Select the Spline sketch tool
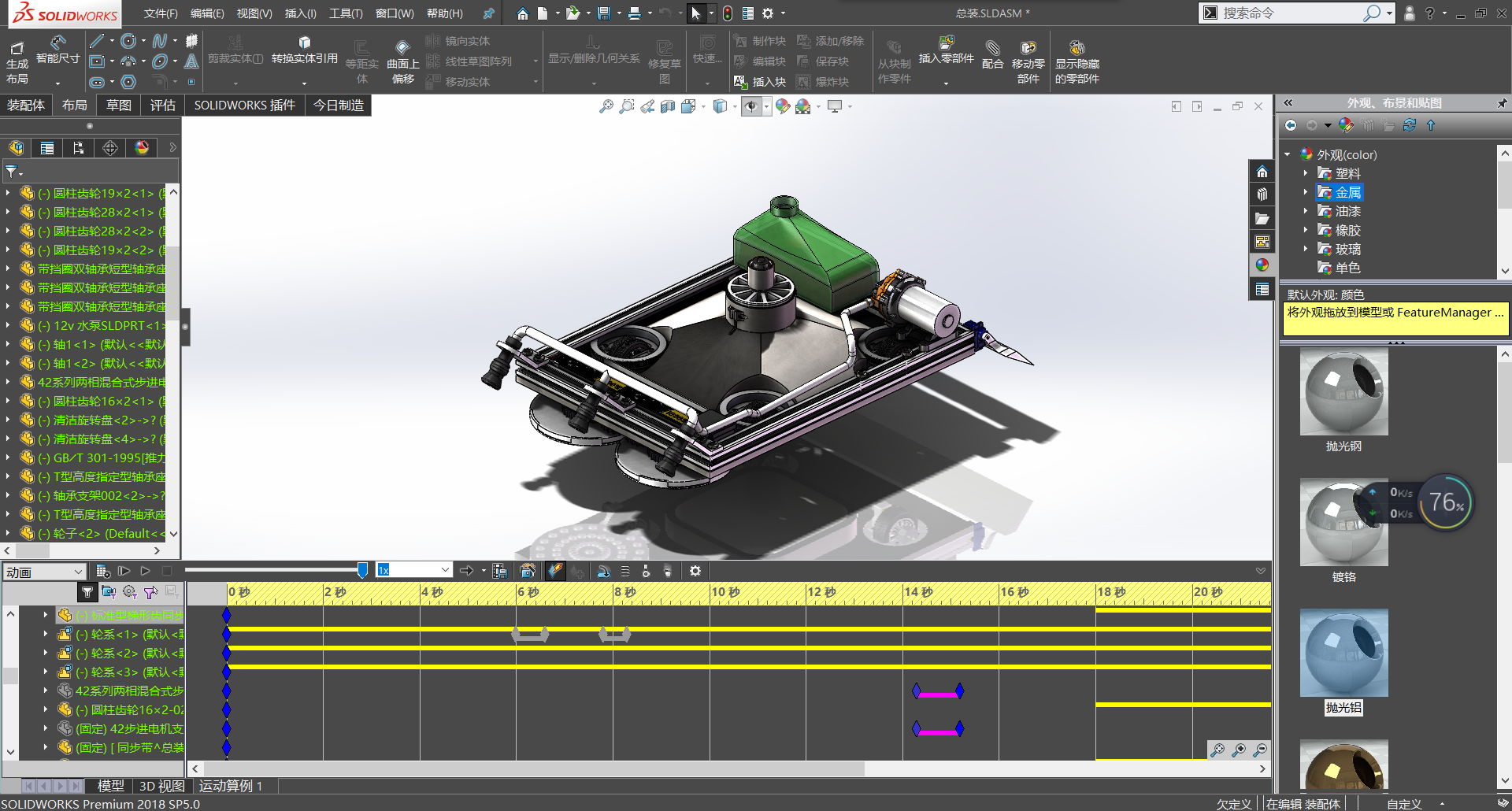 click(x=160, y=41)
